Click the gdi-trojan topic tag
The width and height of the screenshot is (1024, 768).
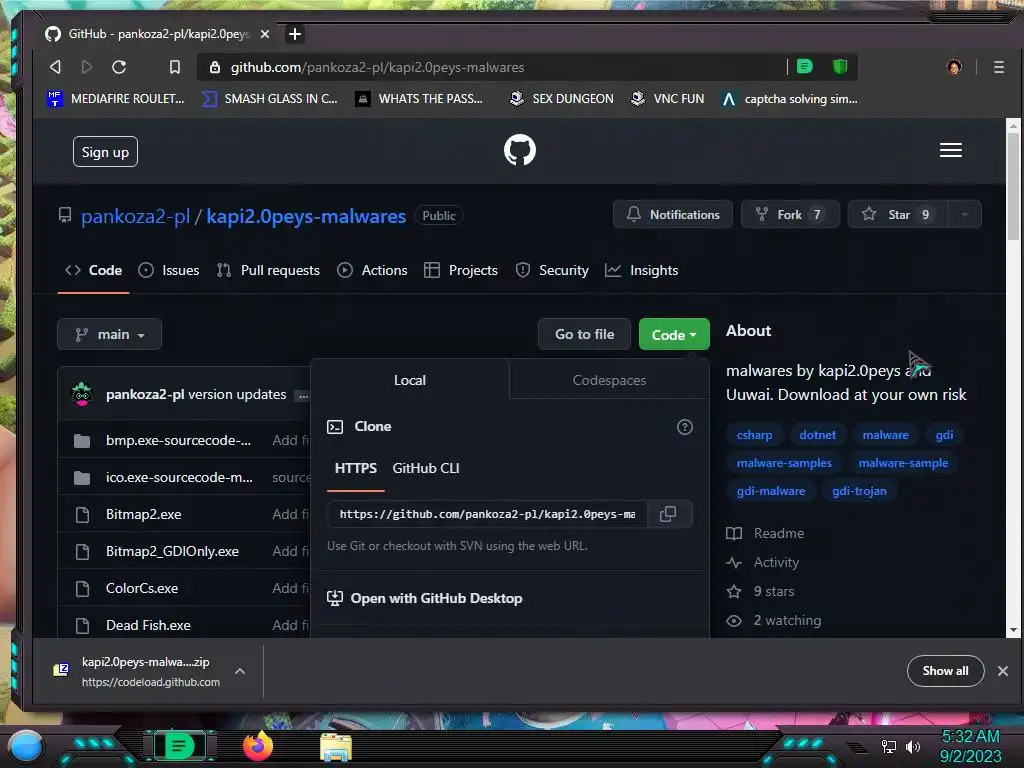pyautogui.click(x=859, y=491)
